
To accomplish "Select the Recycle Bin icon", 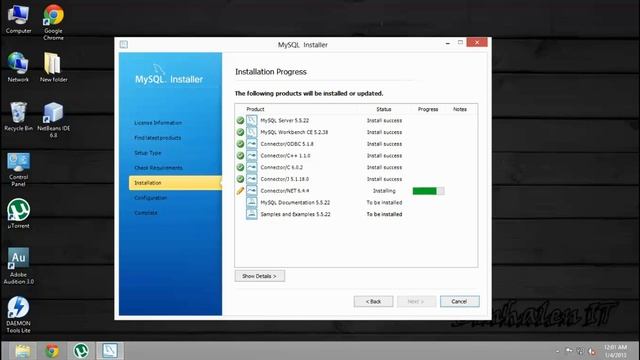I will (18, 116).
